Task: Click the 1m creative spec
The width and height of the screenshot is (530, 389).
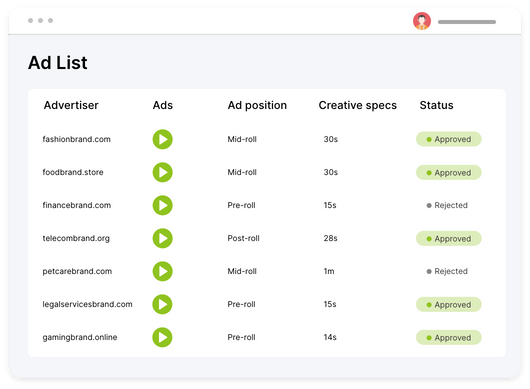Action: [329, 271]
